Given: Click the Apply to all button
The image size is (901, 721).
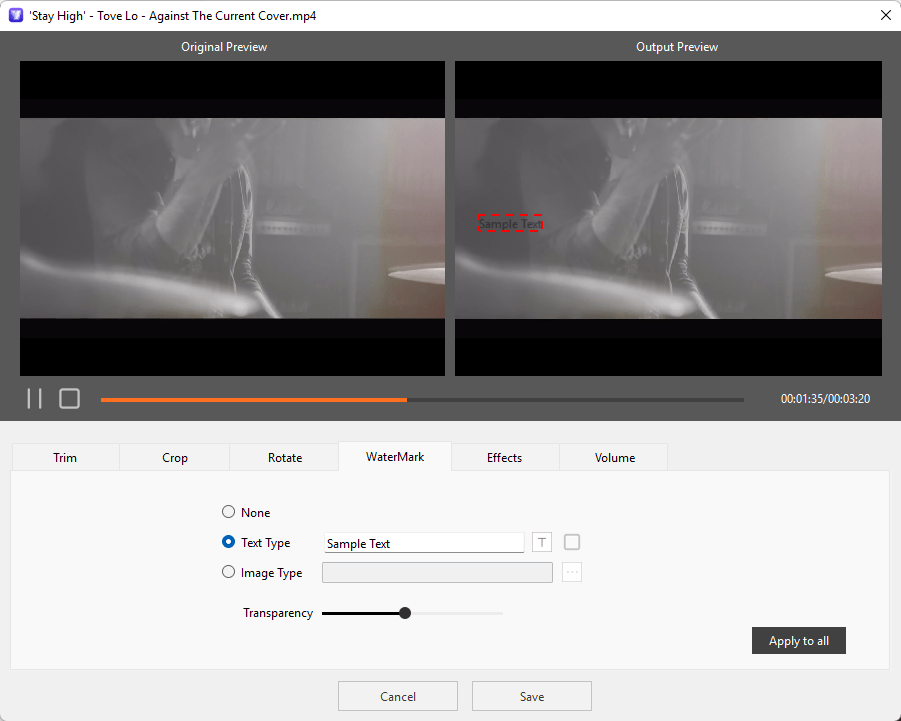Looking at the screenshot, I should tap(799, 641).
